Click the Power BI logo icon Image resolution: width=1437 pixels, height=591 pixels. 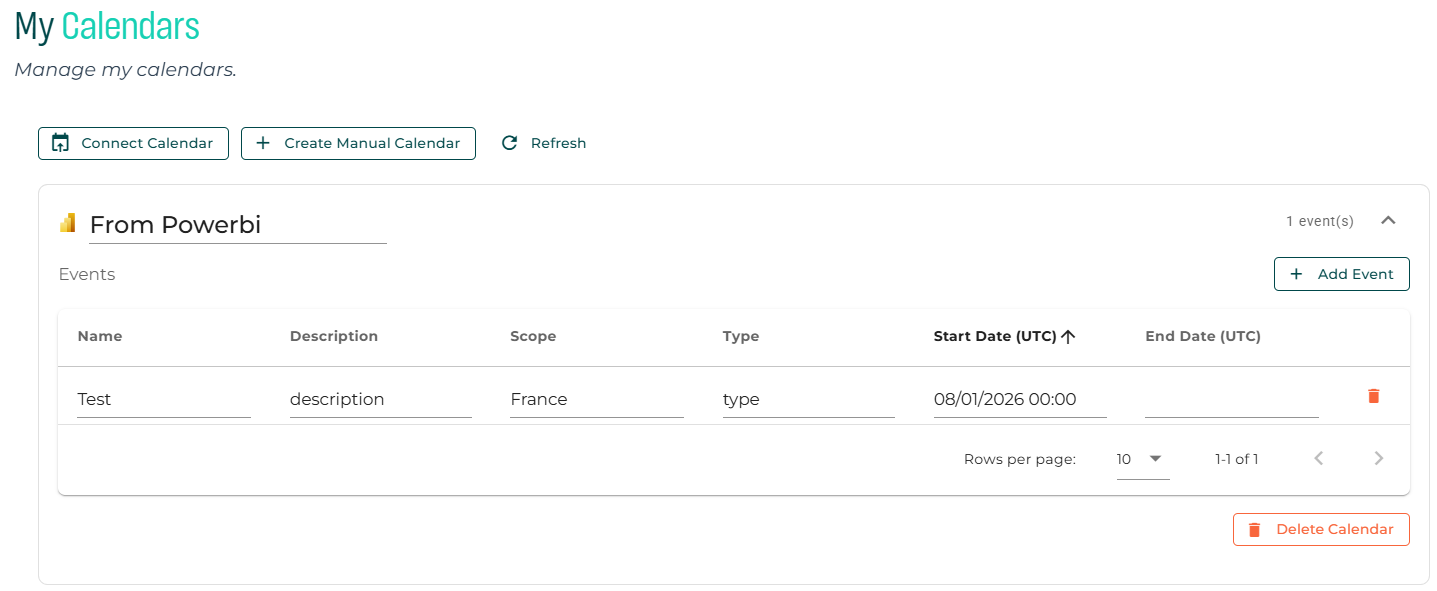68,223
